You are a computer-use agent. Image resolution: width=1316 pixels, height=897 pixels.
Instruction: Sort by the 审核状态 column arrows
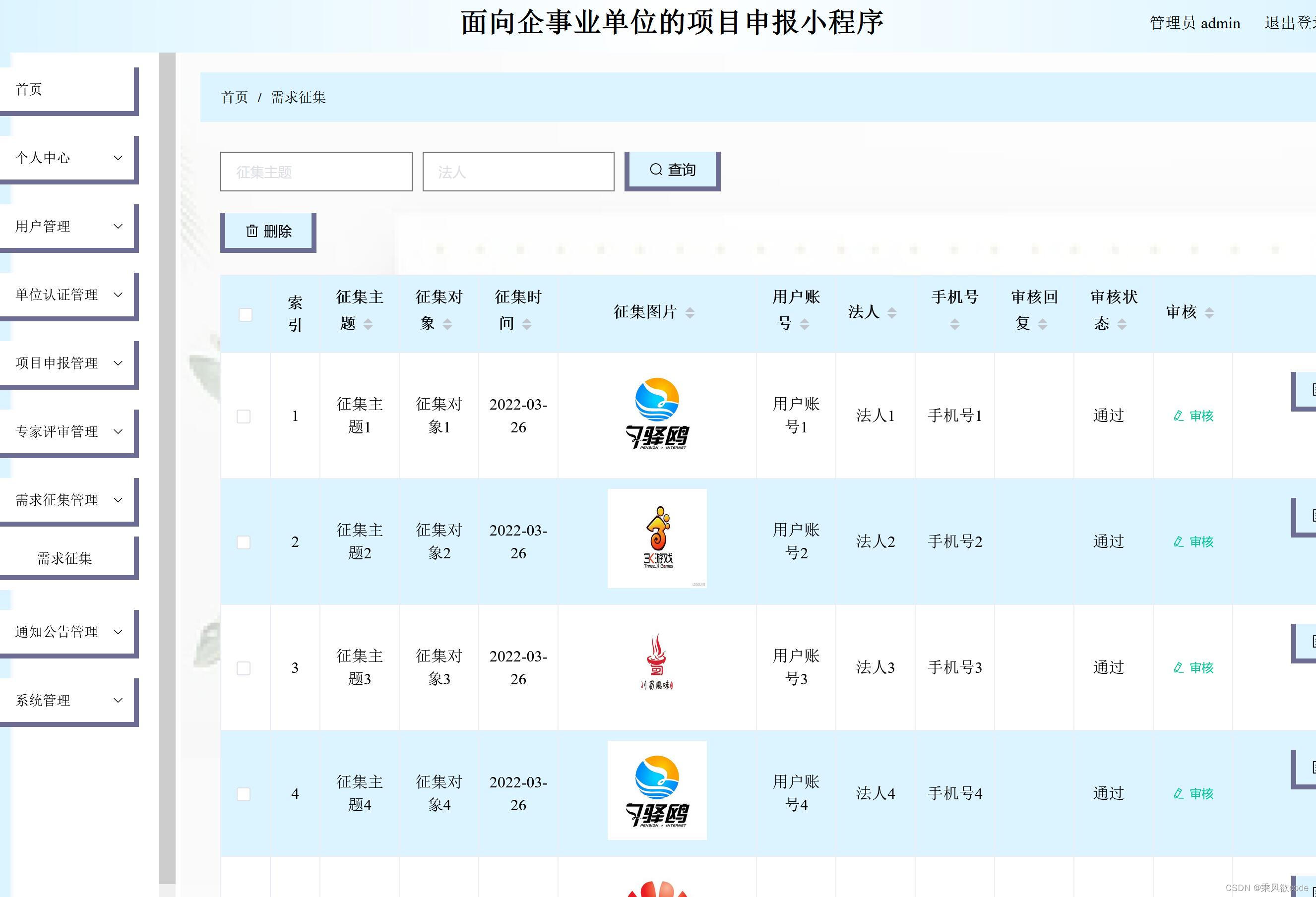tap(1122, 324)
